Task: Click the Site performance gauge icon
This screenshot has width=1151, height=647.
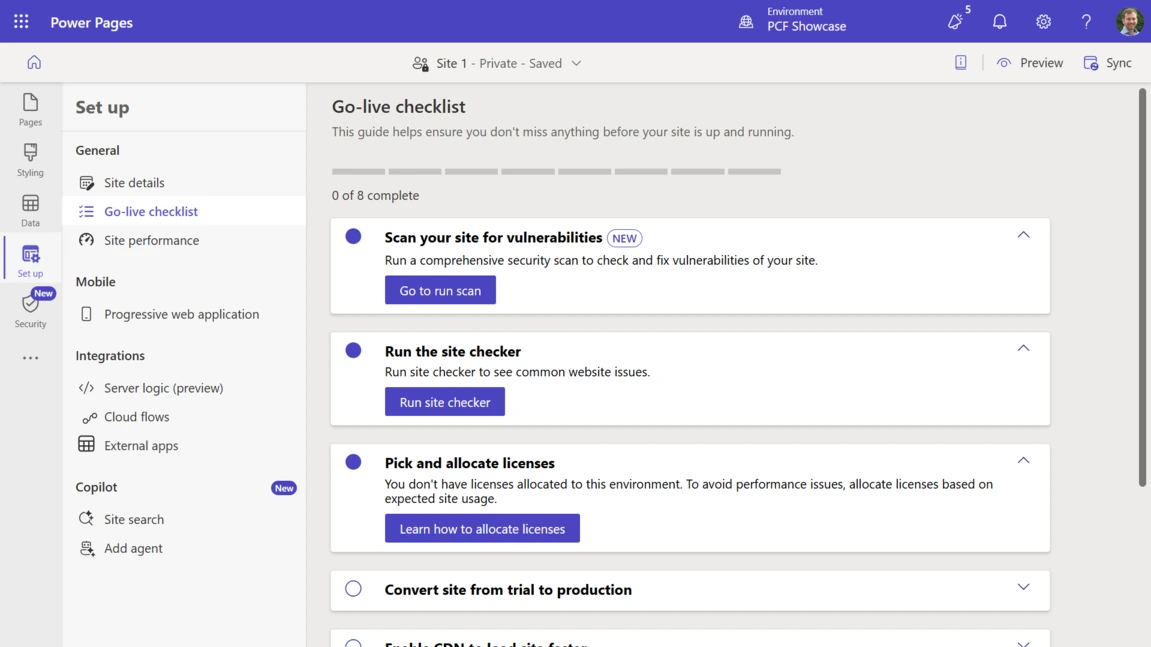Action: 87,240
